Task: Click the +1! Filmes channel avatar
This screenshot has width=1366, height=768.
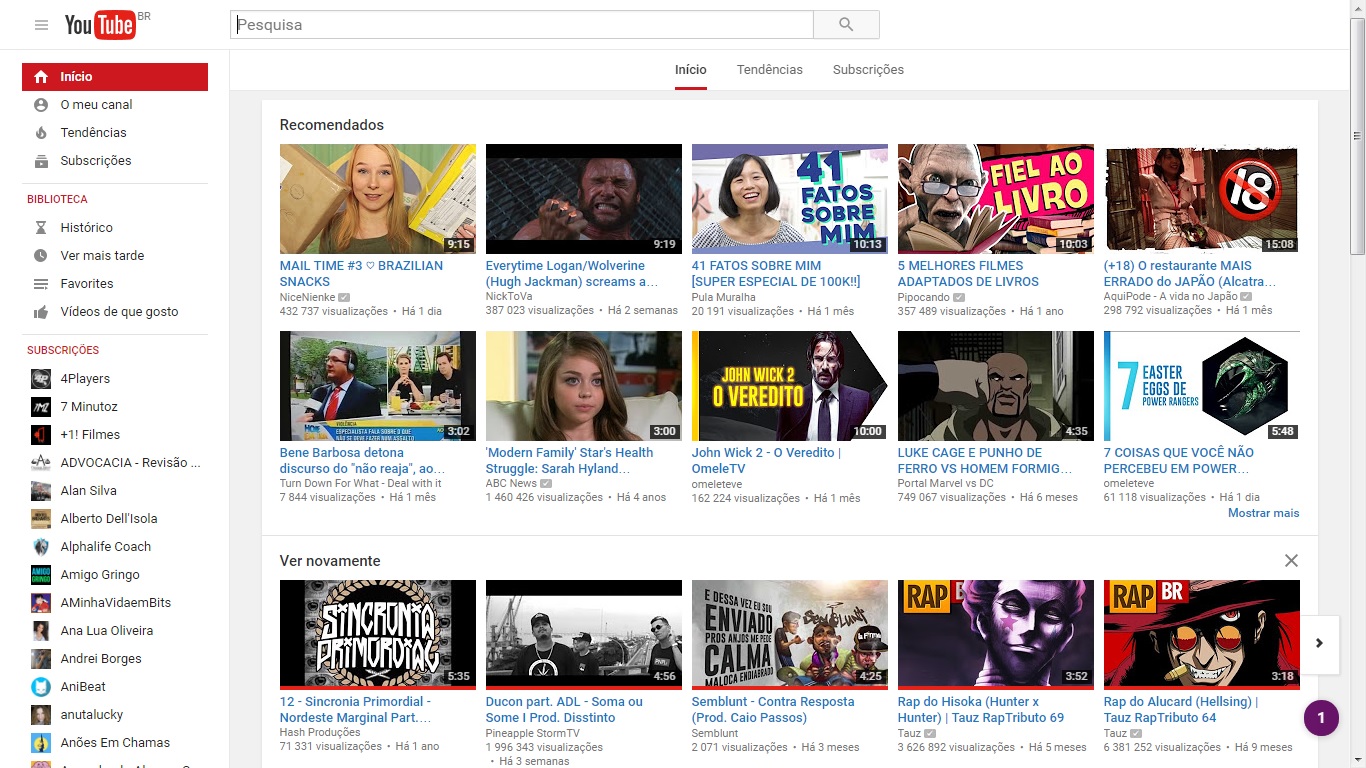Action: 41,435
